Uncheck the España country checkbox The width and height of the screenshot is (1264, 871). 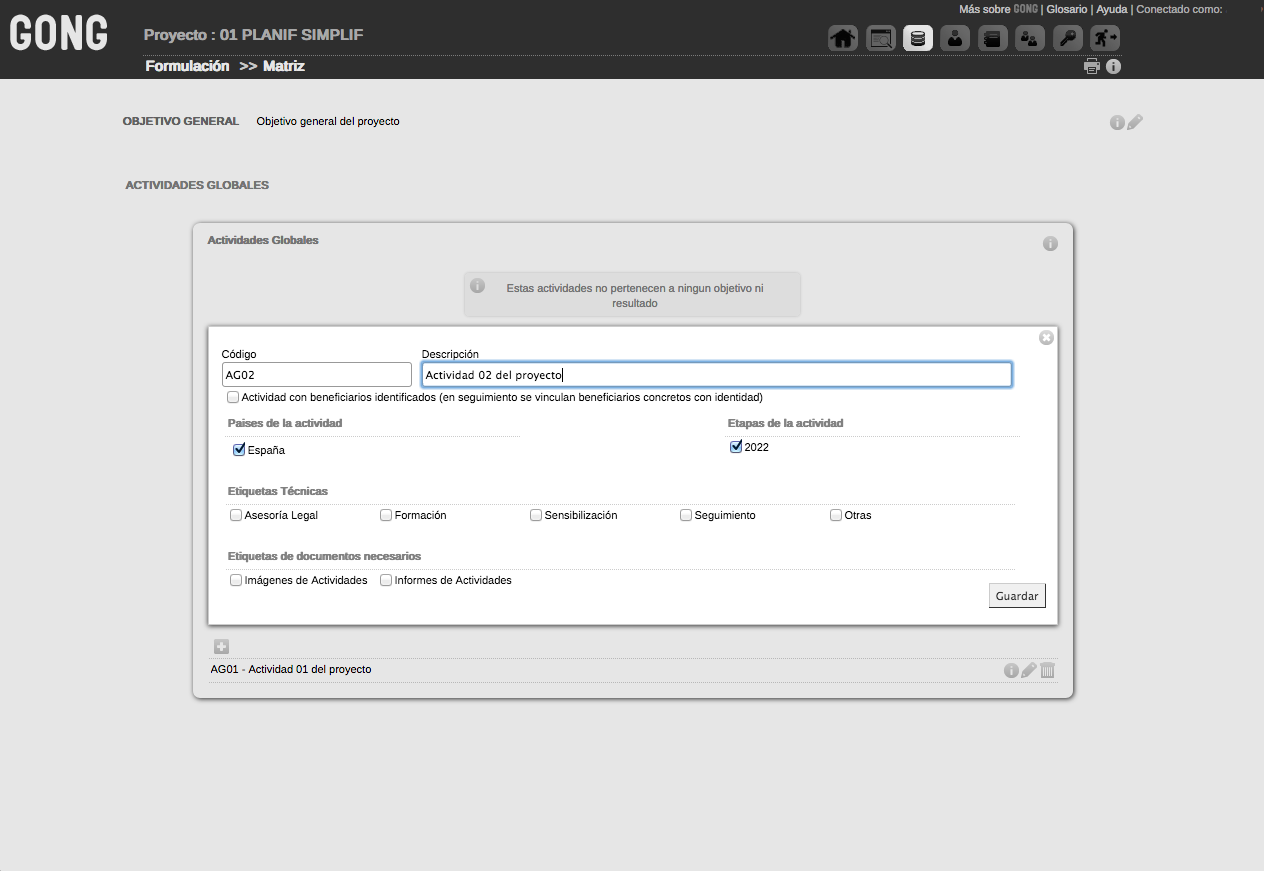[239, 450]
